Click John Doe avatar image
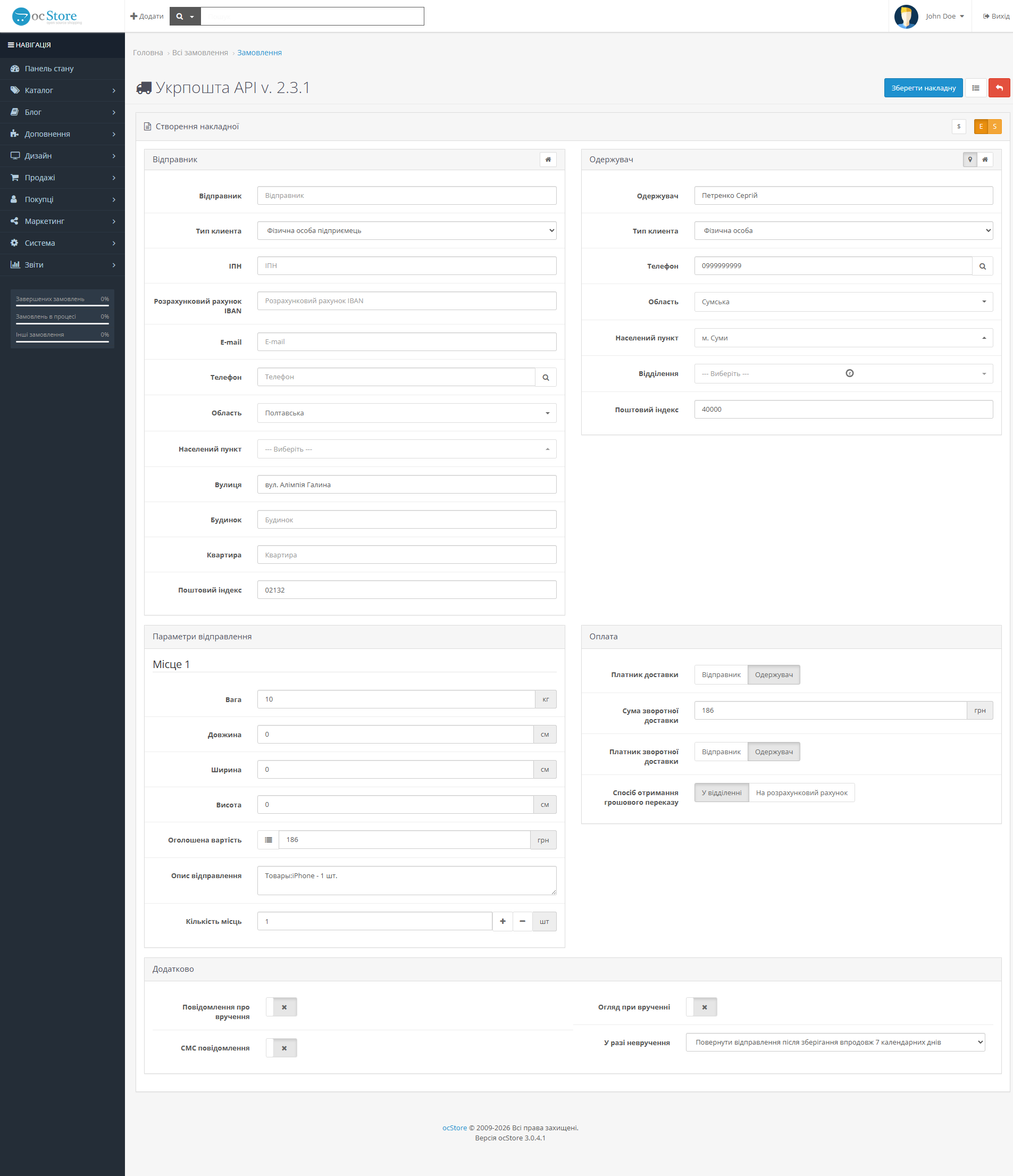 click(x=906, y=16)
